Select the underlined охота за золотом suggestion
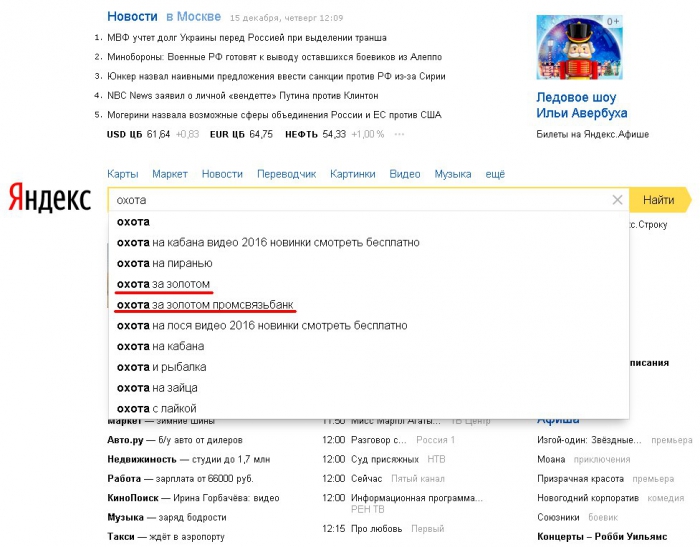Screen dimensions: 700x547 click(x=369, y=284)
